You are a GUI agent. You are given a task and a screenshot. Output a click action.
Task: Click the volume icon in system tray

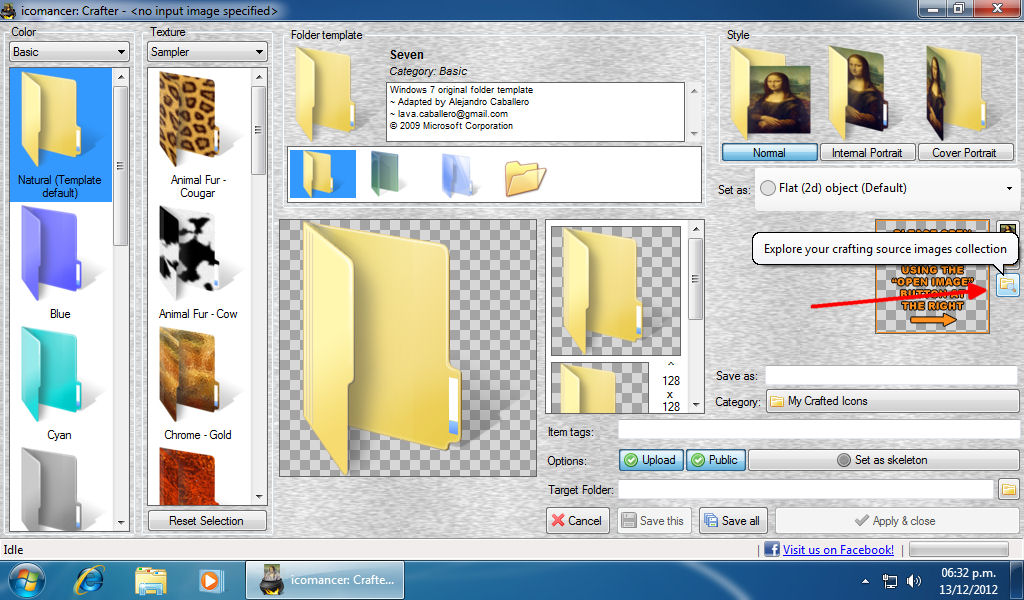[914, 580]
